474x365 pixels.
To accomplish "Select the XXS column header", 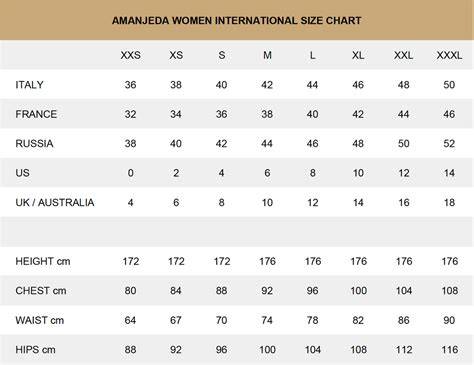I will coord(131,55).
